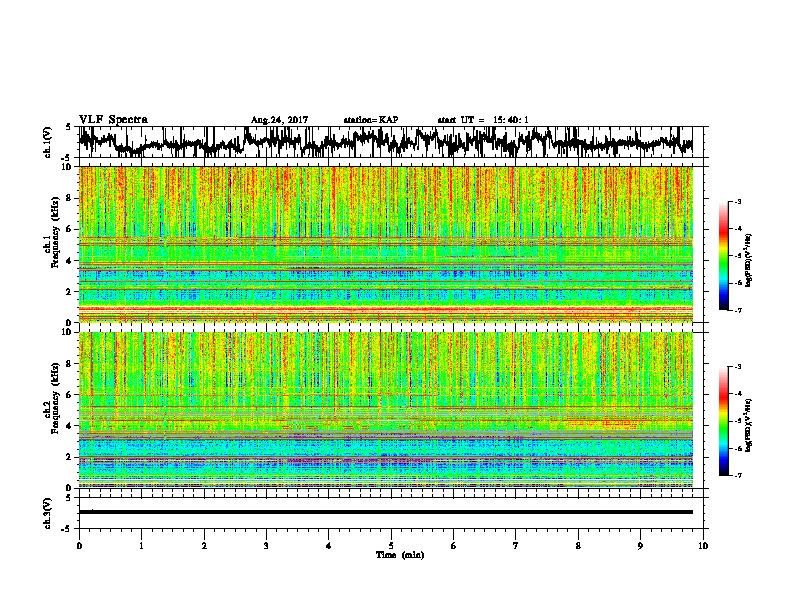
Task: Click the ch.2 spectrogram color scale bar
Action: pos(723,421)
